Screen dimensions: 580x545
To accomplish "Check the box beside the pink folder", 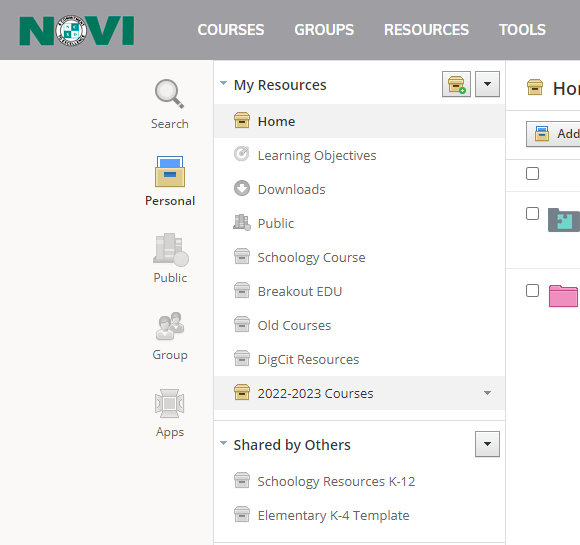I will (532, 290).
